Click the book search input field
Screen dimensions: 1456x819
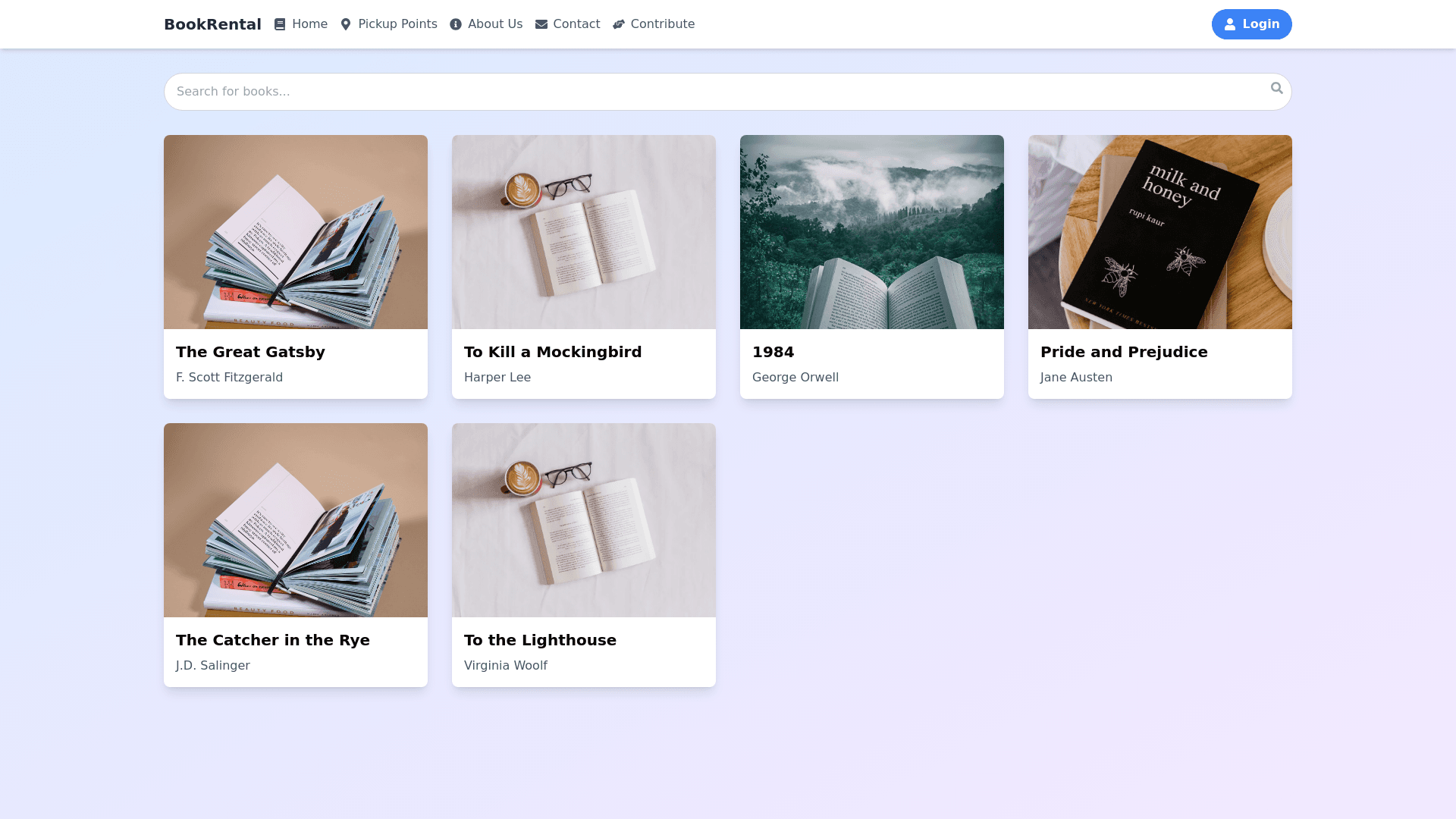pyautogui.click(x=682, y=91)
